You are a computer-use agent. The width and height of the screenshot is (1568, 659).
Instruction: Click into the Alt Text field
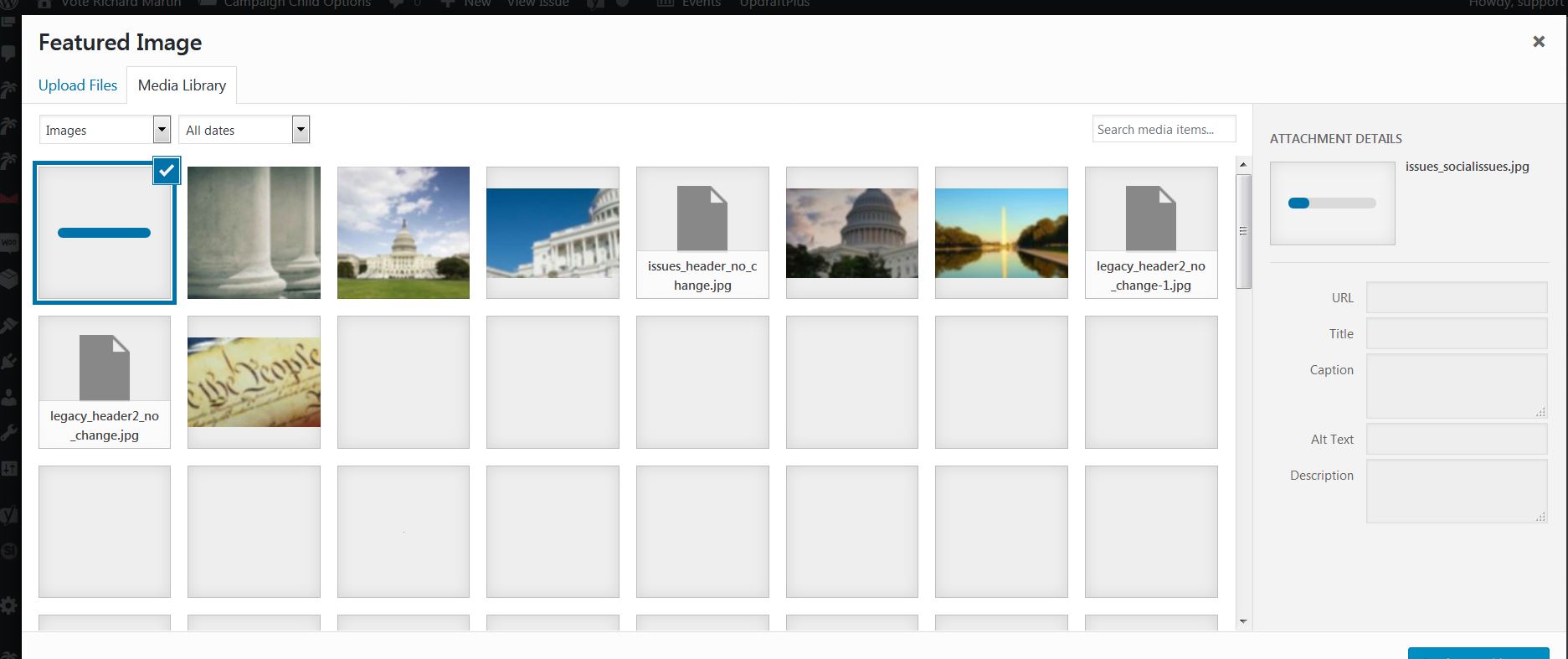(x=1457, y=439)
